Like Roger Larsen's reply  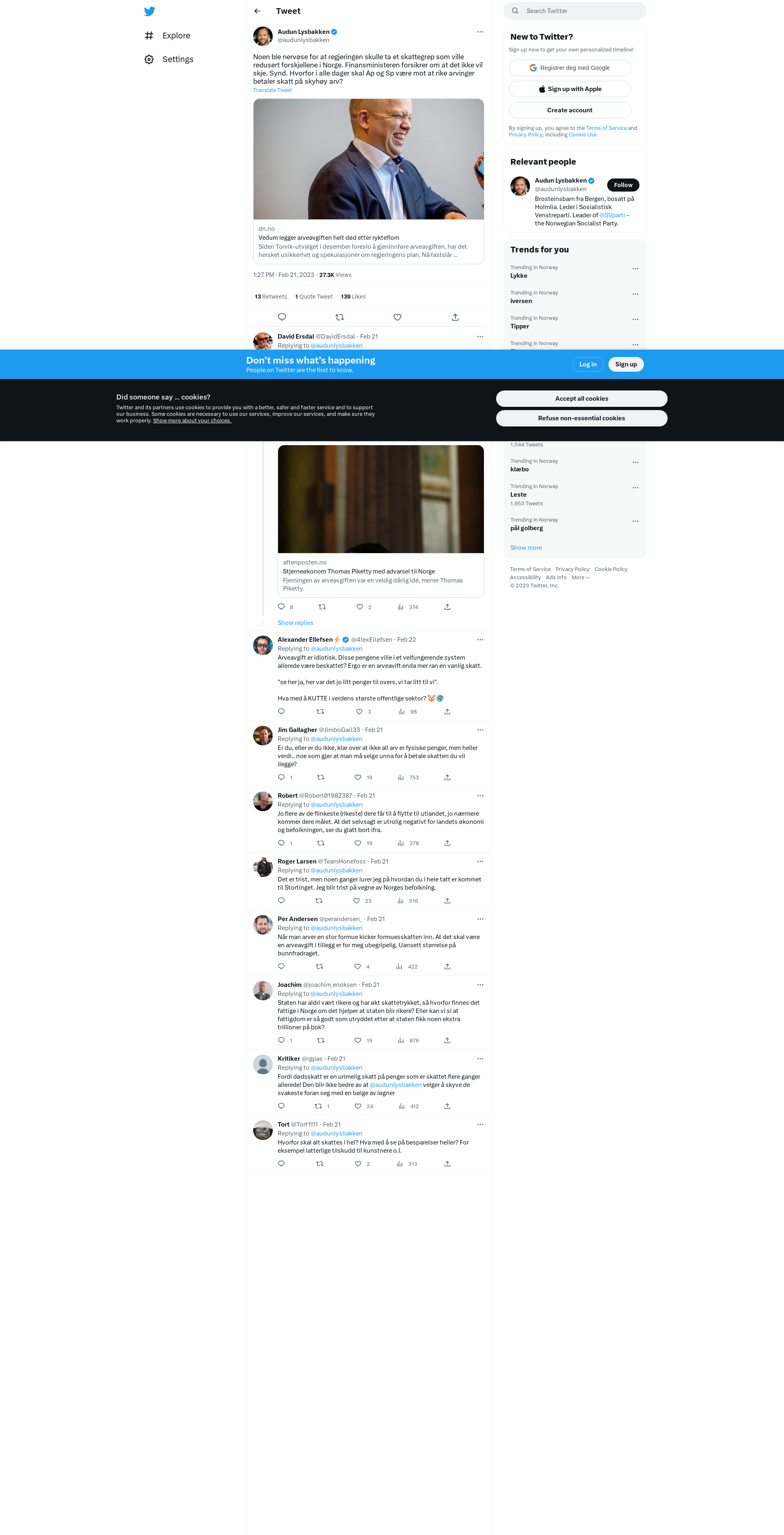click(356, 901)
